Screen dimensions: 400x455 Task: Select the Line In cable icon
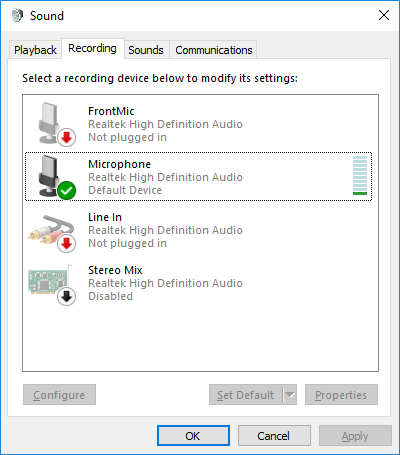pyautogui.click(x=51, y=229)
